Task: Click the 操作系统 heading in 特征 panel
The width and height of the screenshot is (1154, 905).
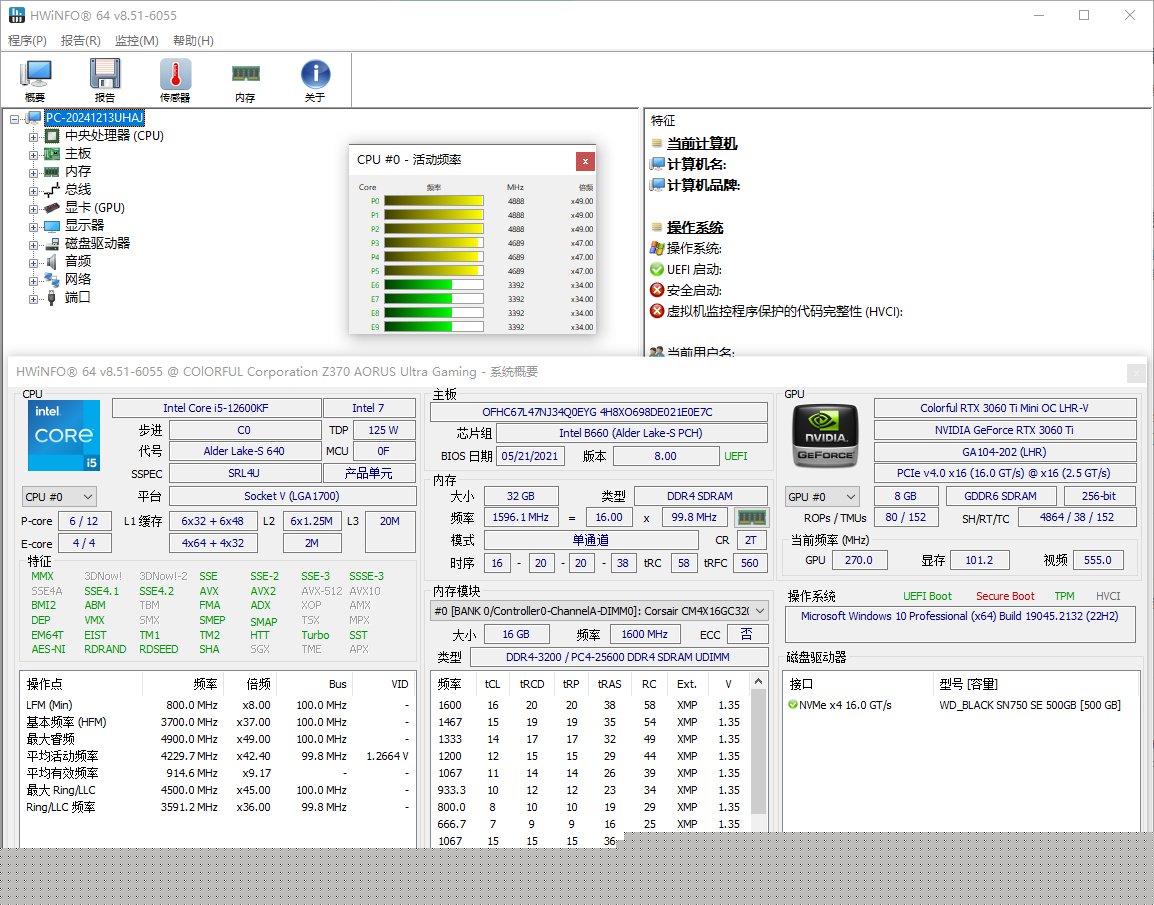Action: point(695,227)
